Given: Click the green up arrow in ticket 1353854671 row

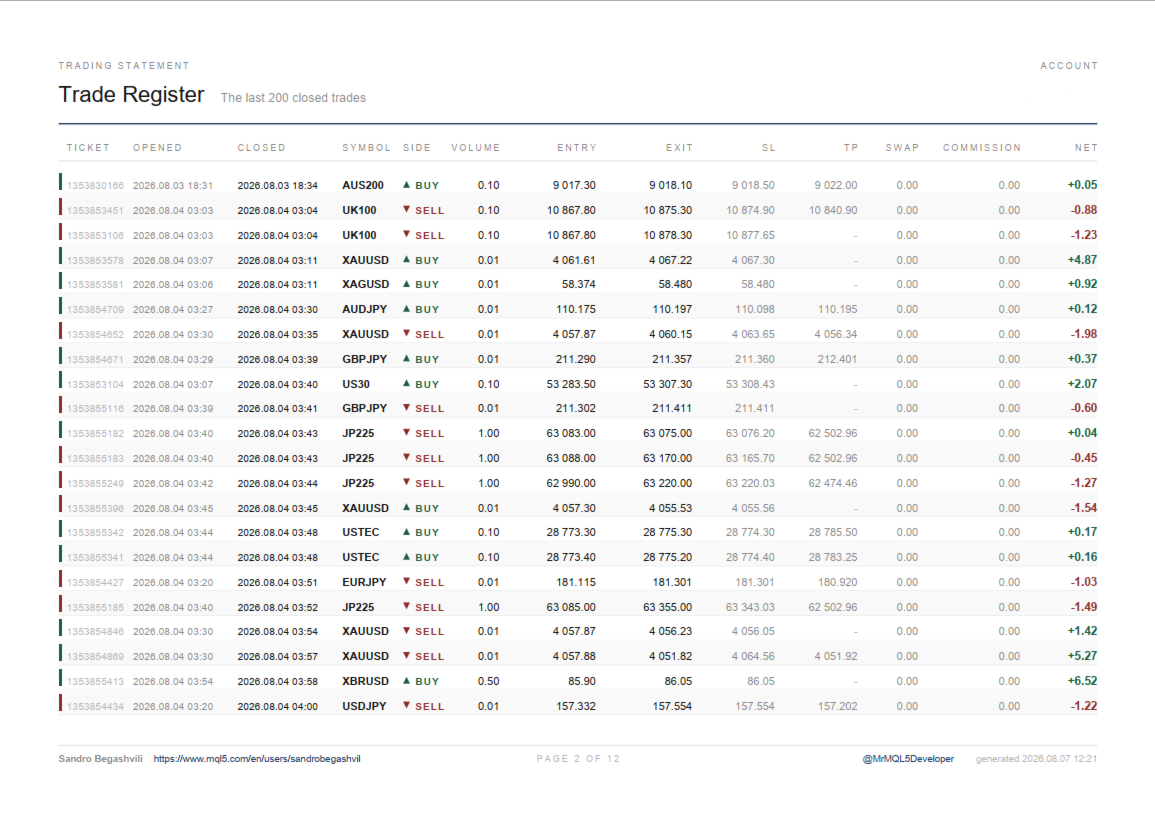Looking at the screenshot, I should click(406, 359).
